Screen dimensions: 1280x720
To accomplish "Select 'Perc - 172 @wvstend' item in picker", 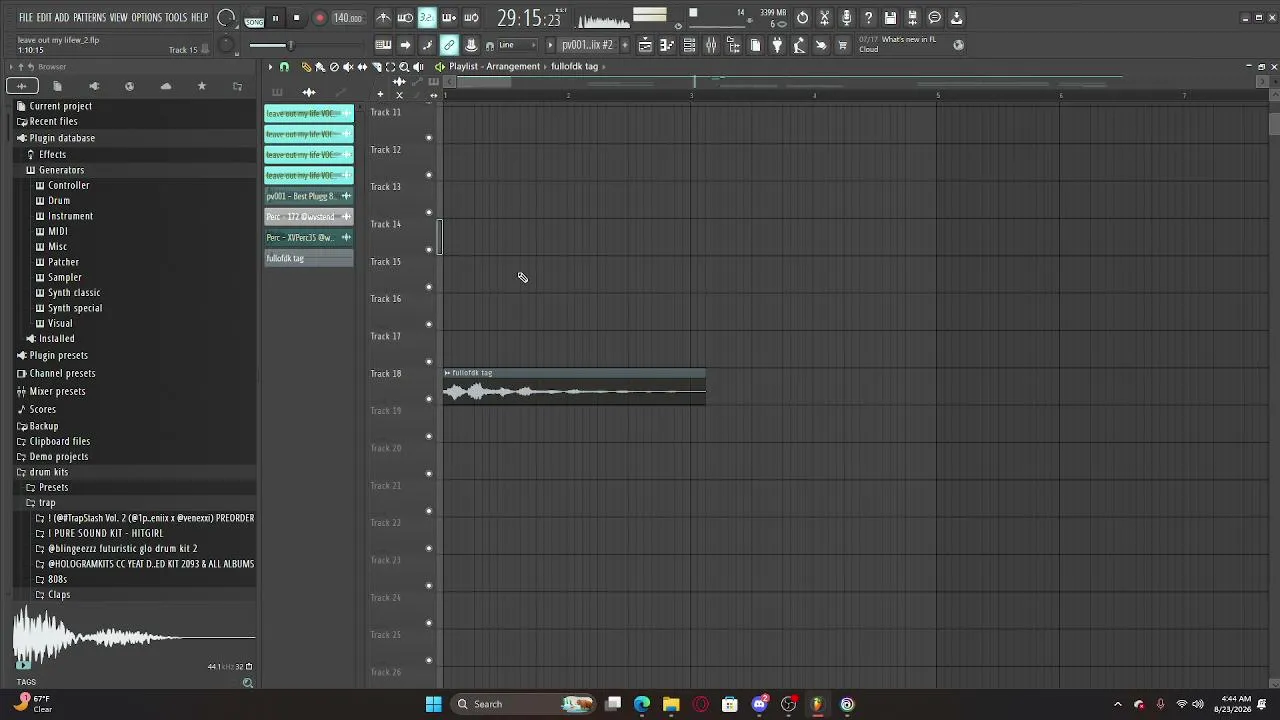I will pos(309,217).
